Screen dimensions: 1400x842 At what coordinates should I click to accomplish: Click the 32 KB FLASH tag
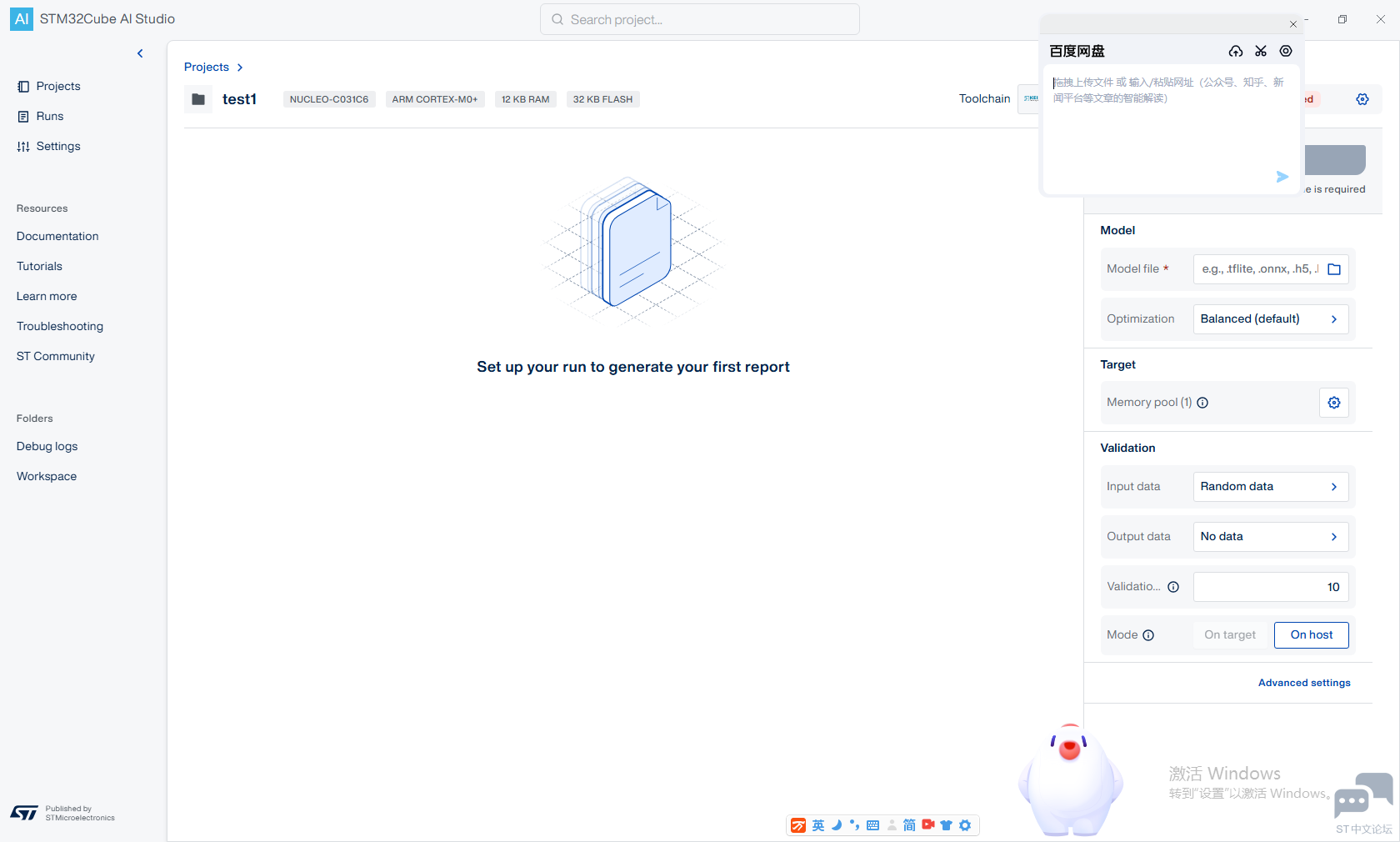coord(602,99)
